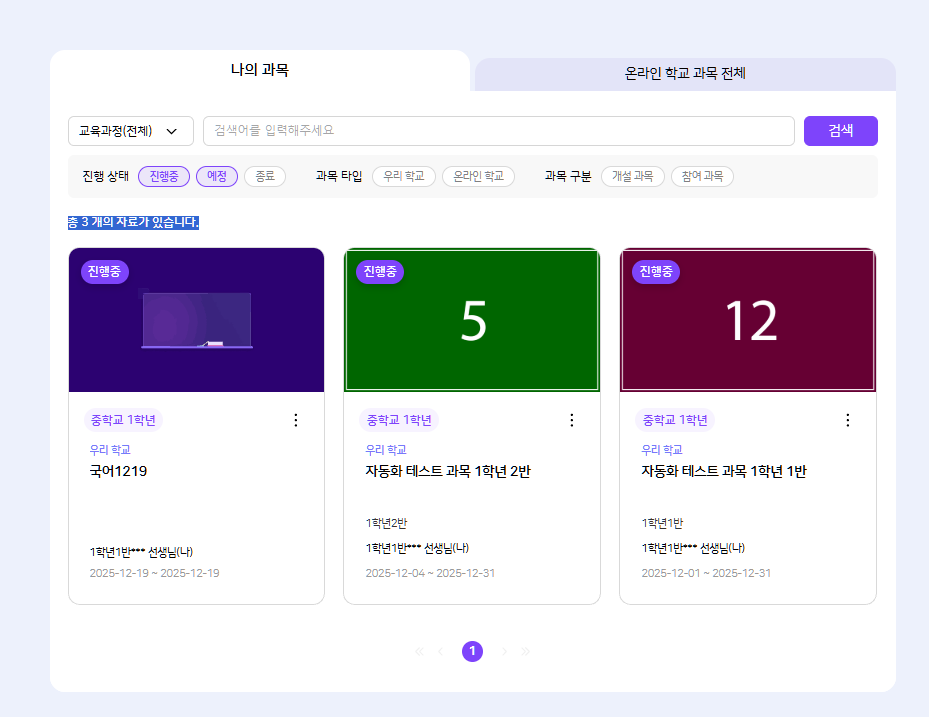Screen dimensions: 929x717
Task: Go to the last page using double-right arrow
Action: point(526,652)
